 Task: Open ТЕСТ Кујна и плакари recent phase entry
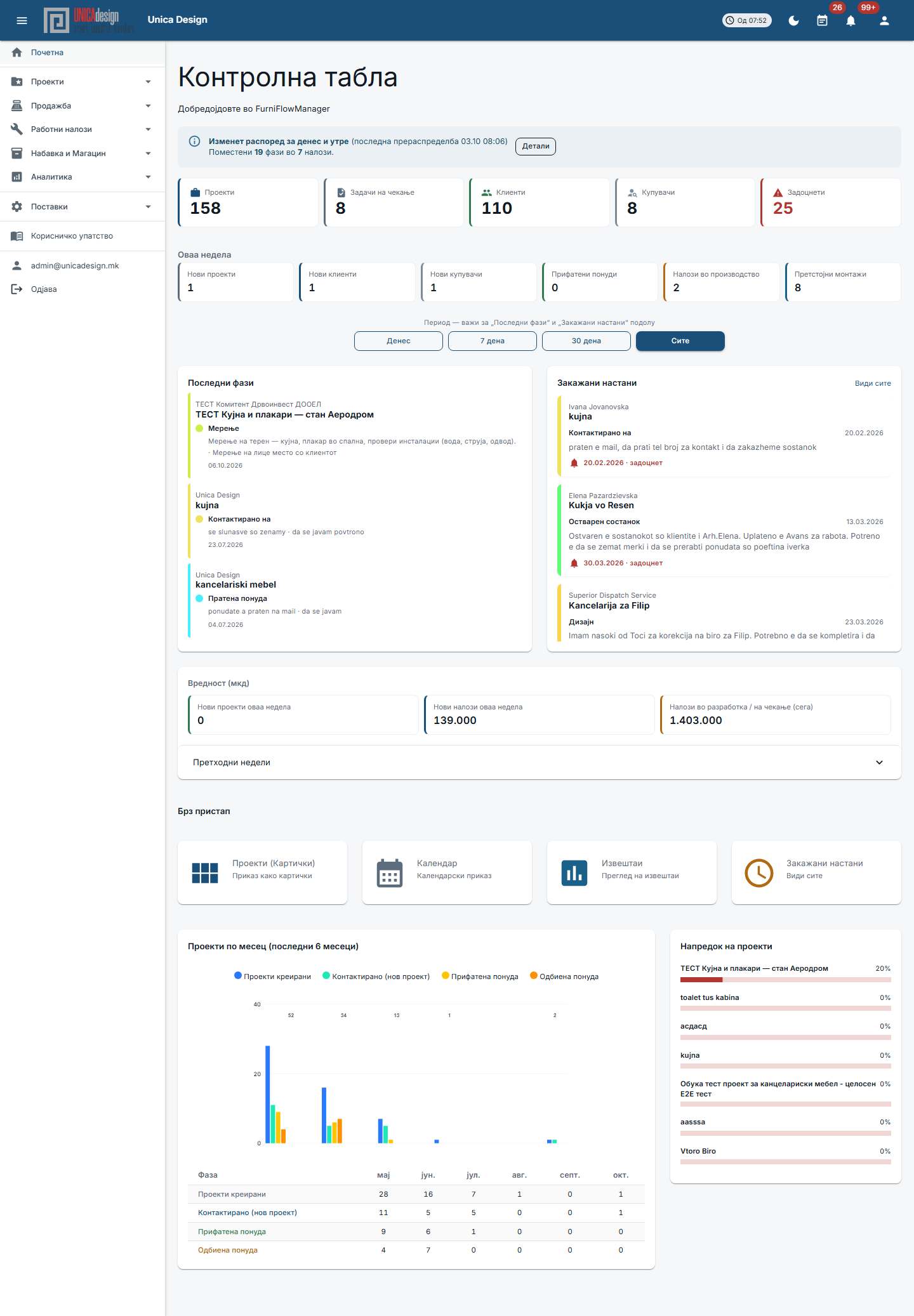click(x=355, y=435)
